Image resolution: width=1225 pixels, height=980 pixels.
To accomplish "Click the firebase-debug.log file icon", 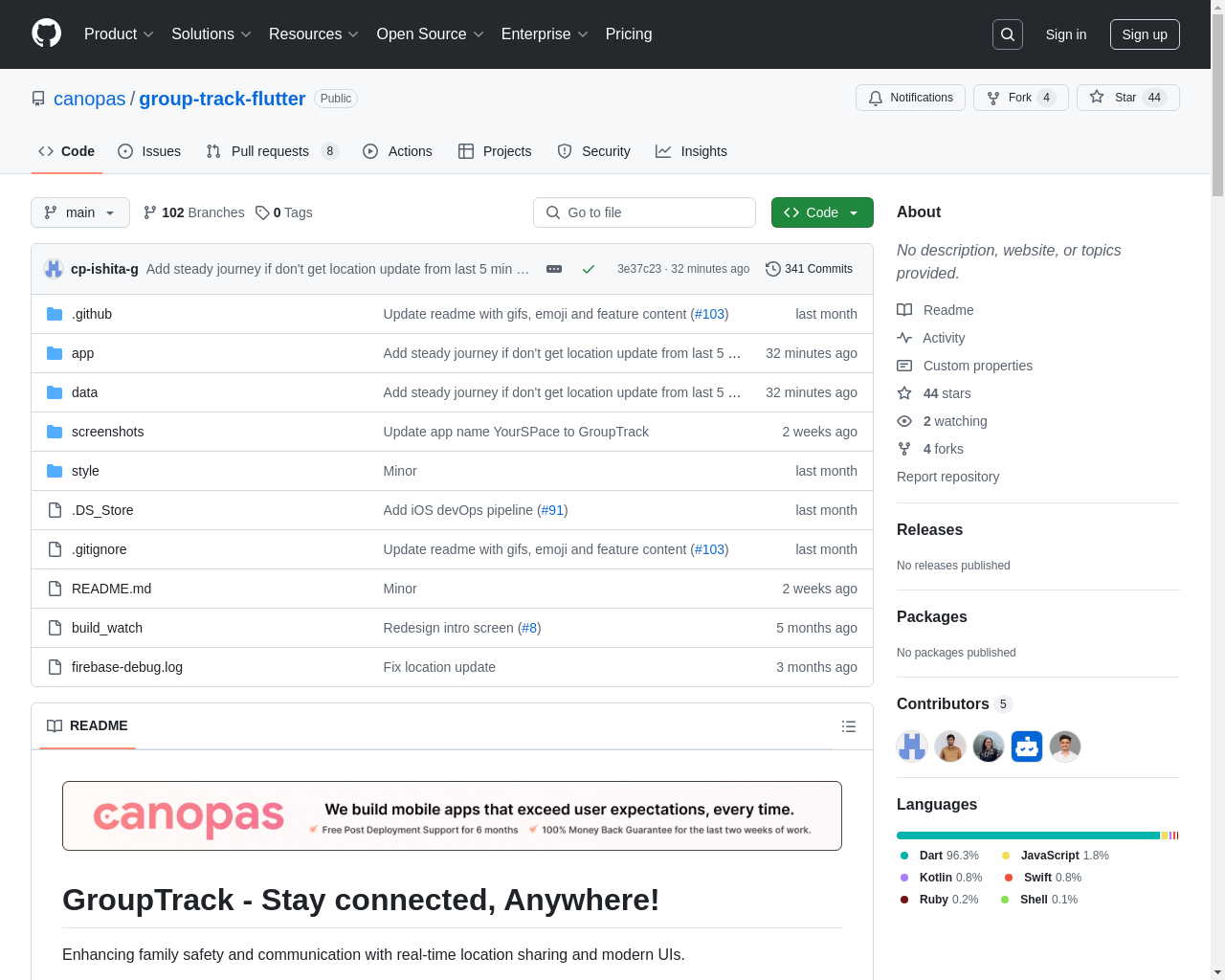I will pos(55,667).
